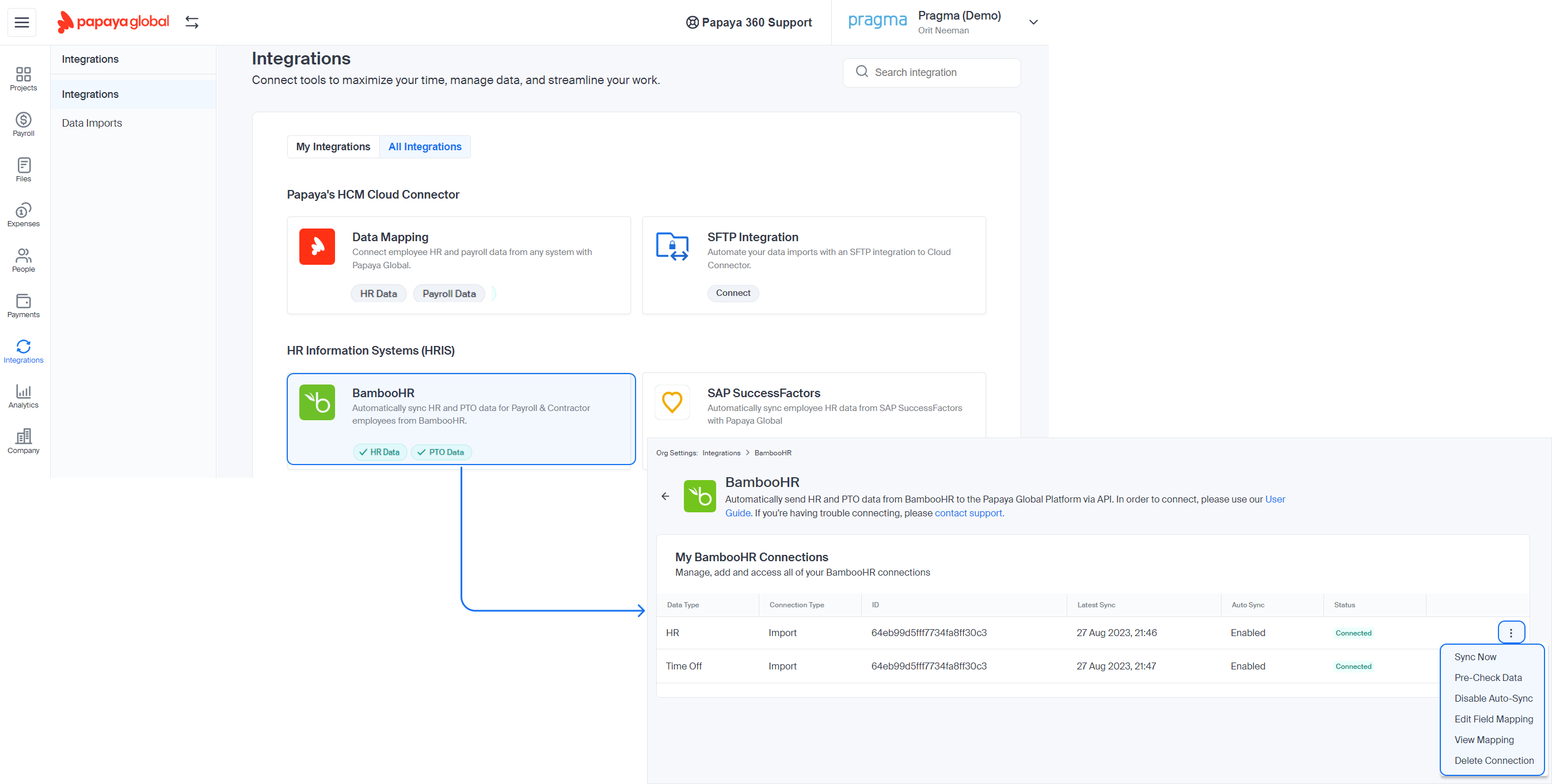Choose View Mapping in the menu
The height and width of the screenshot is (784, 1552).
click(x=1483, y=740)
